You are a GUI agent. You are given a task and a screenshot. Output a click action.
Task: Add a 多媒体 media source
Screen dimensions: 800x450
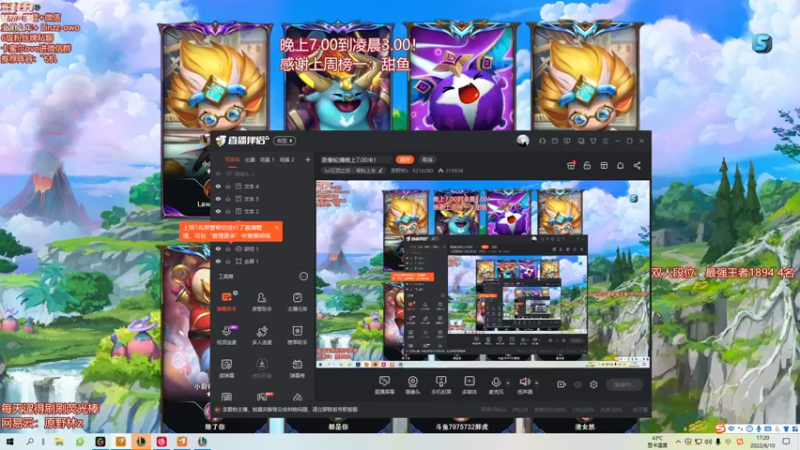point(469,385)
